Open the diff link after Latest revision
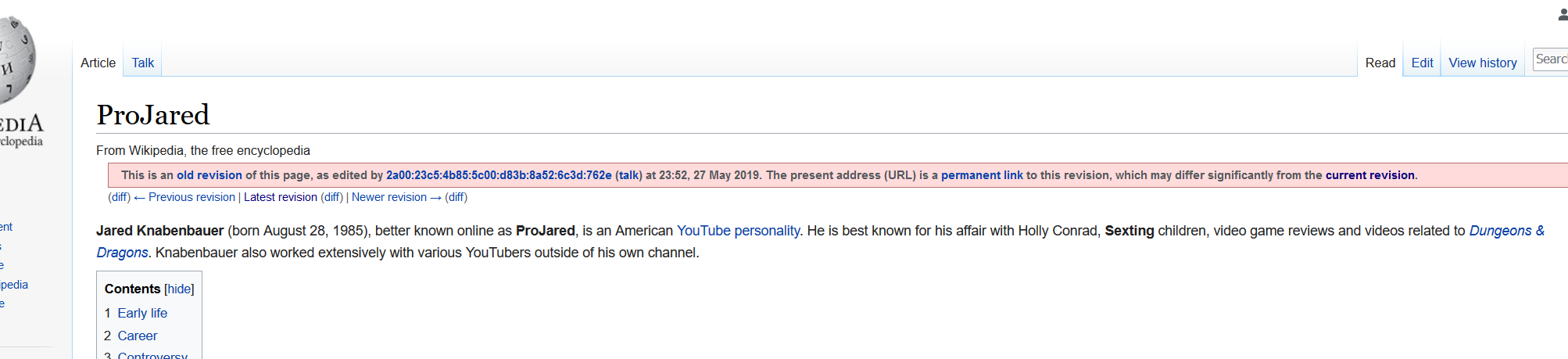The height and width of the screenshot is (359, 1568). point(332,197)
